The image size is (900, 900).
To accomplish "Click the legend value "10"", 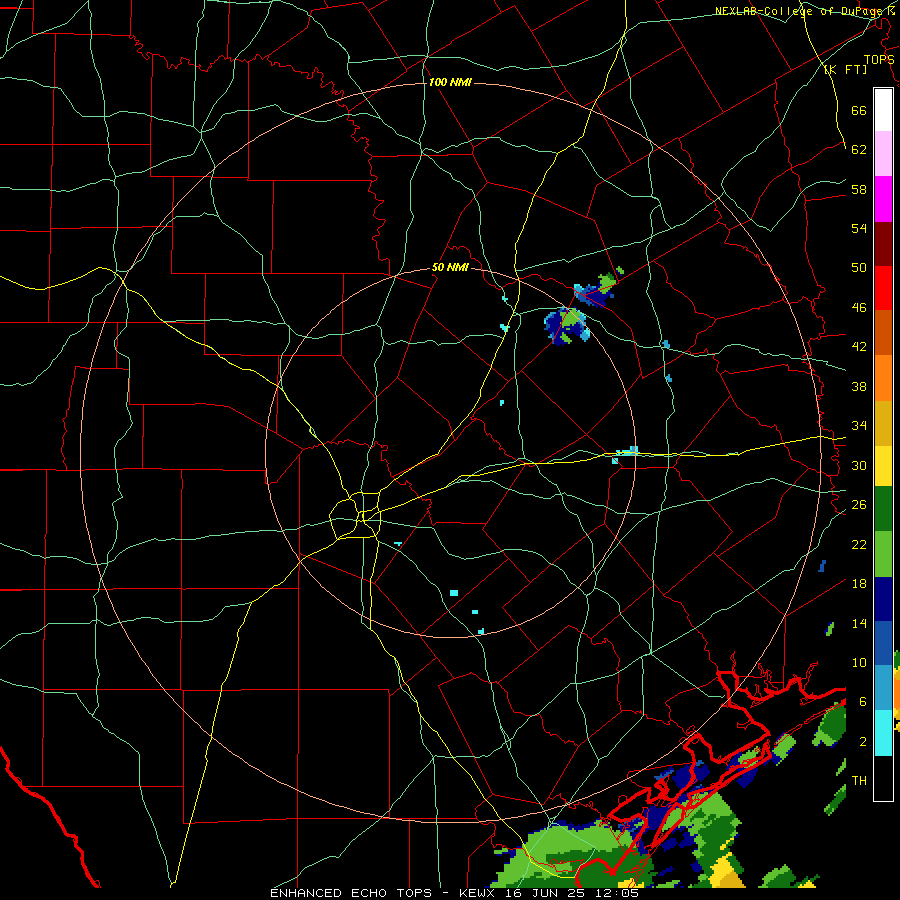I will 859,662.
